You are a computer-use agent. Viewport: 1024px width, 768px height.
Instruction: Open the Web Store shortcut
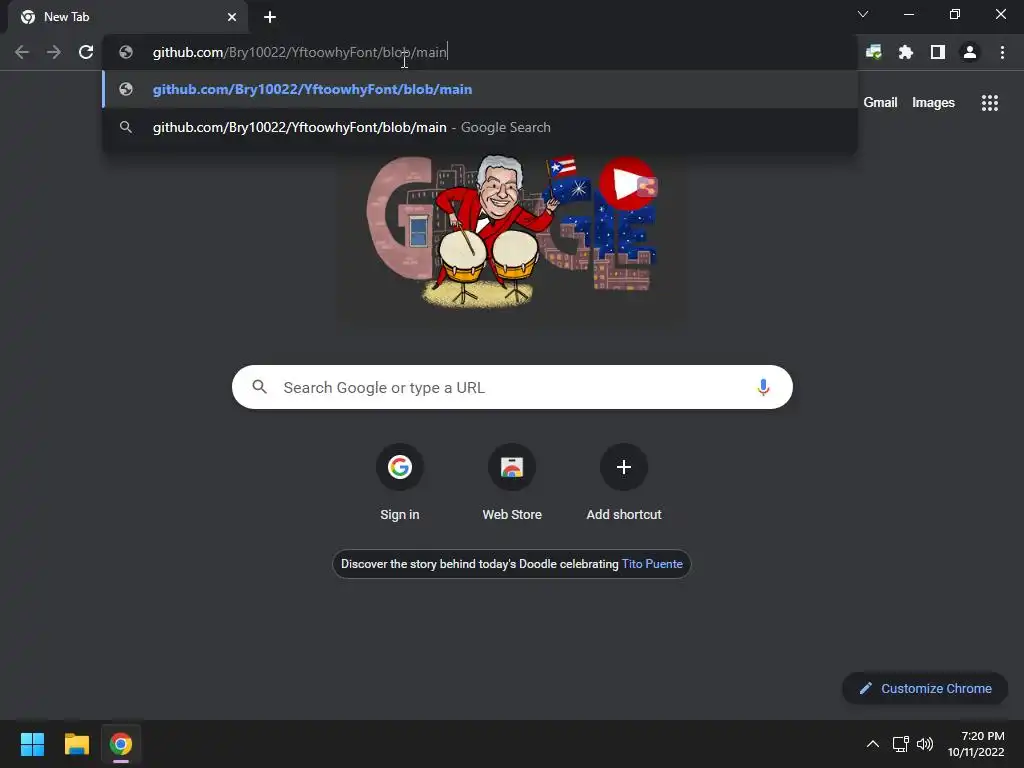(512, 483)
